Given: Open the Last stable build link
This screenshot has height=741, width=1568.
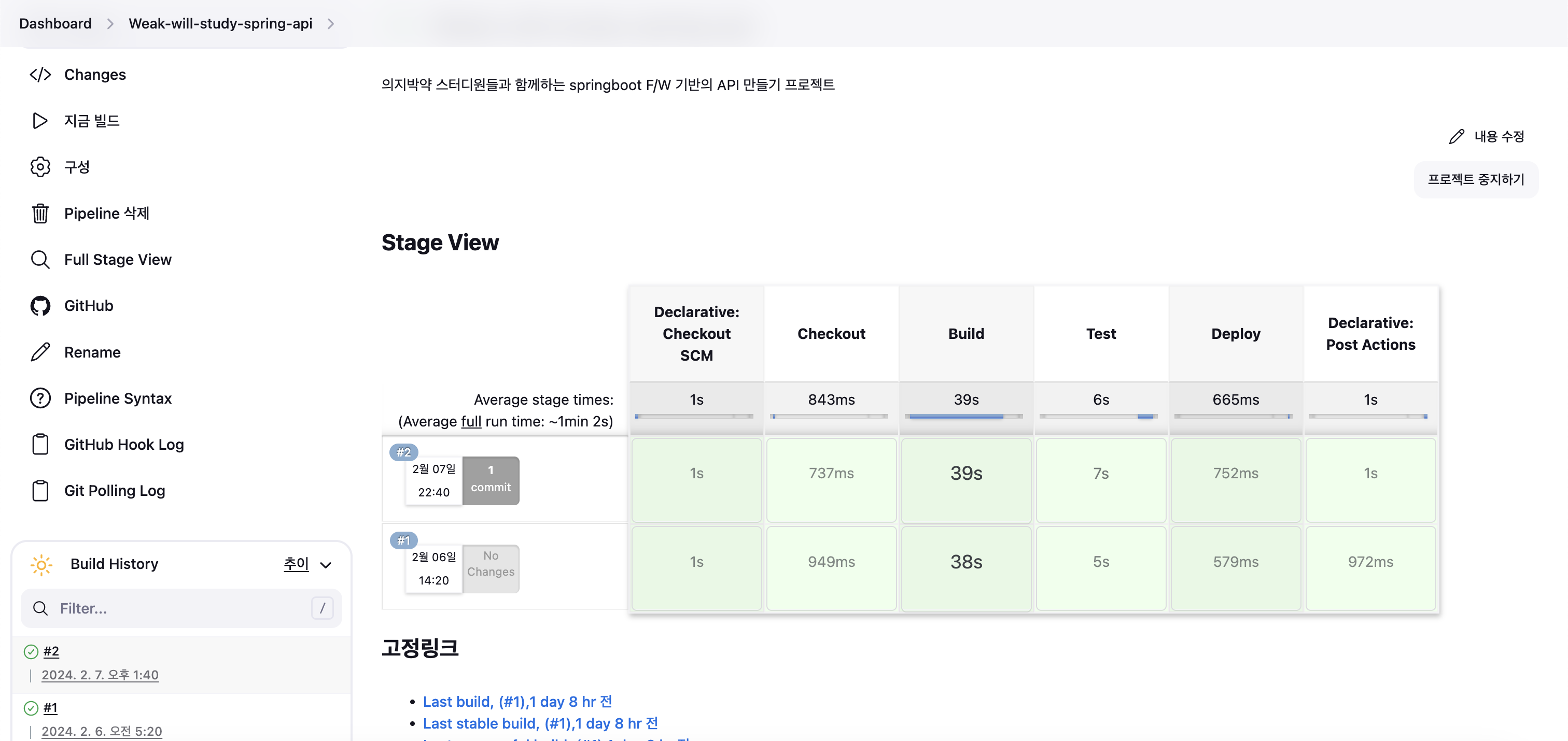Looking at the screenshot, I should pos(540,723).
